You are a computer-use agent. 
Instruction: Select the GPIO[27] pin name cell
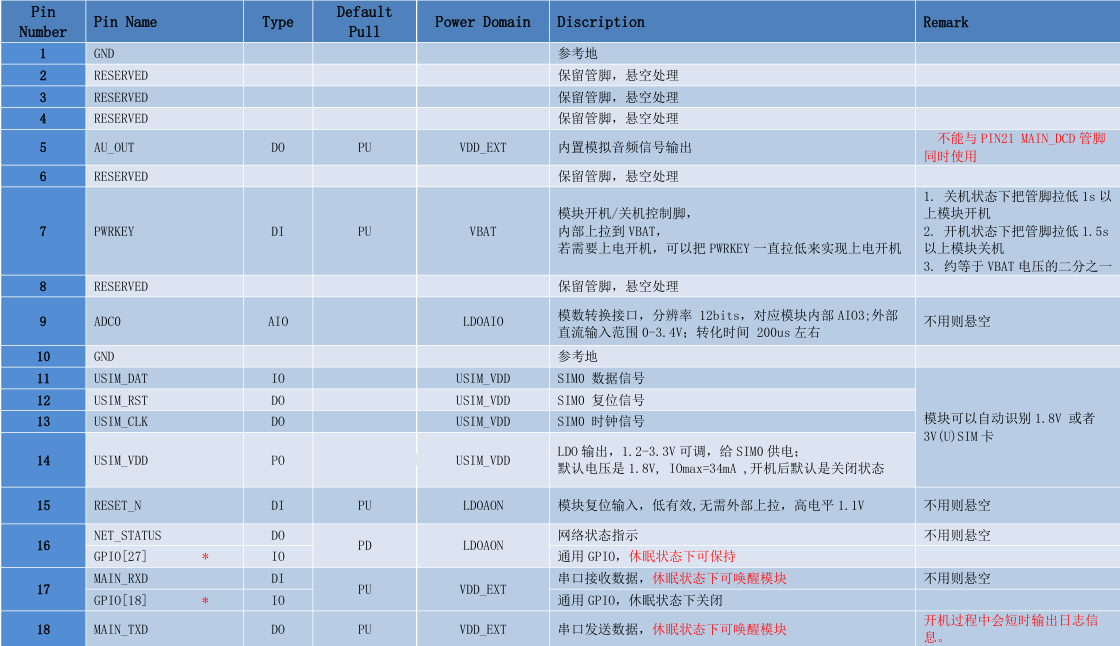pyautogui.click(x=164, y=557)
